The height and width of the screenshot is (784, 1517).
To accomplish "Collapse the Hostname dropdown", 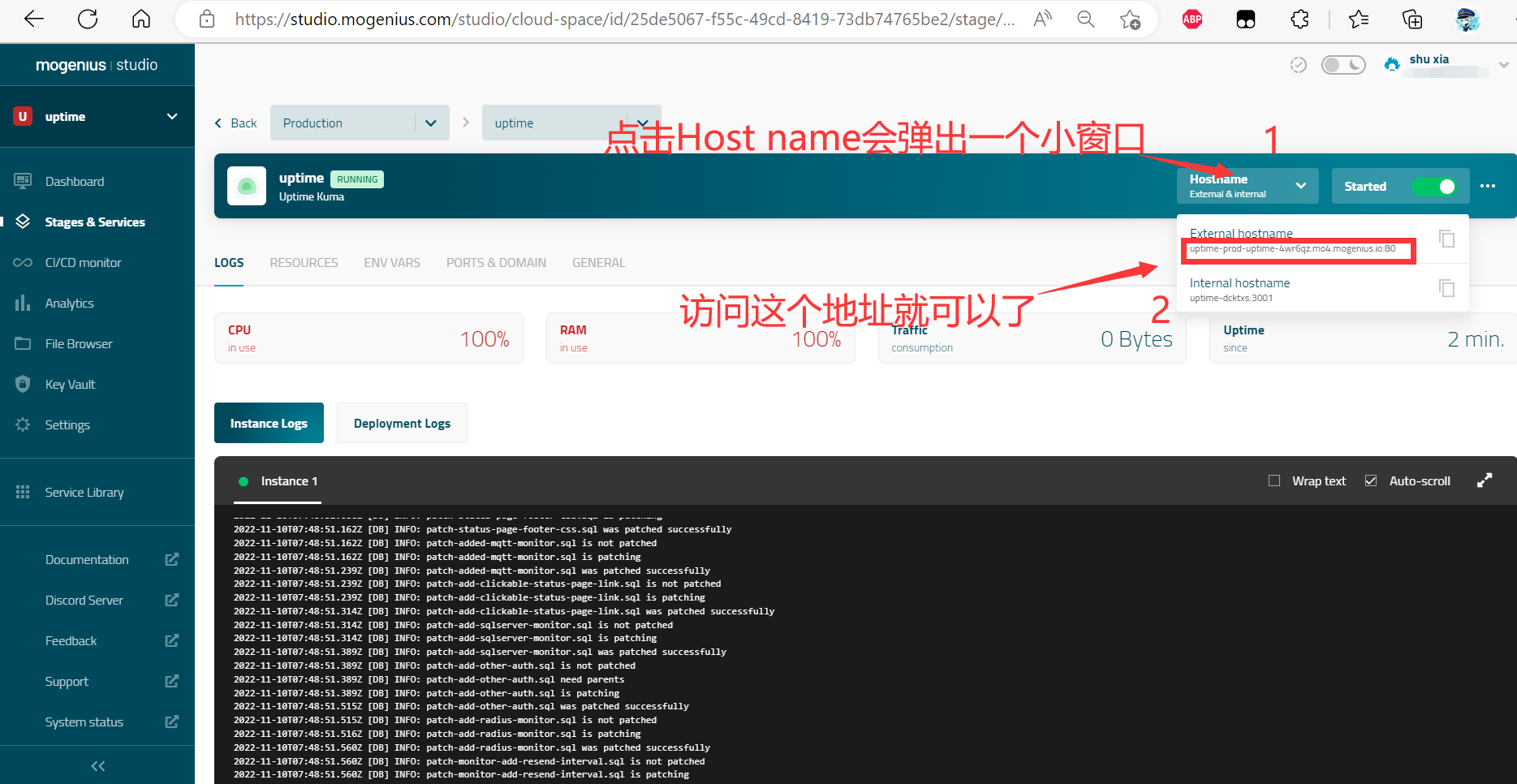I will click(1300, 186).
